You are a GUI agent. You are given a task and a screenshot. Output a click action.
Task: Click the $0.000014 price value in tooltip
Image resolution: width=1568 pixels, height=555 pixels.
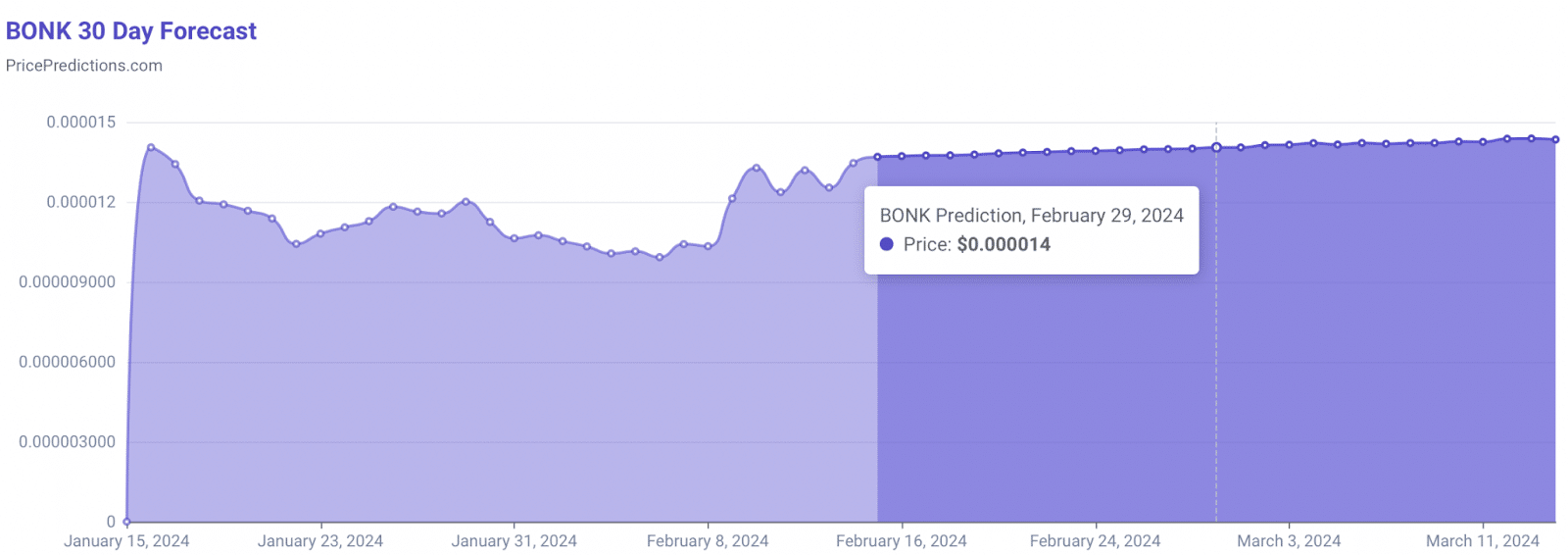[x=1004, y=244]
